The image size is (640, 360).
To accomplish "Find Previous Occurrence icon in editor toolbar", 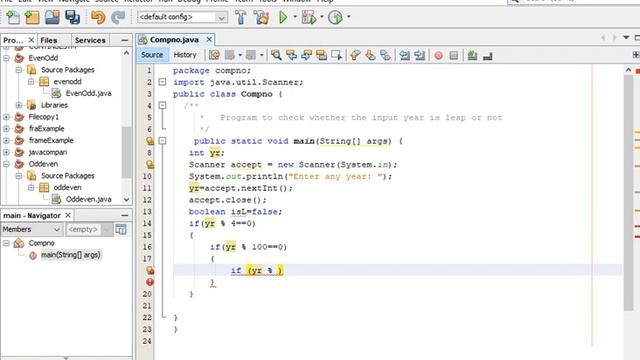I will point(291,55).
